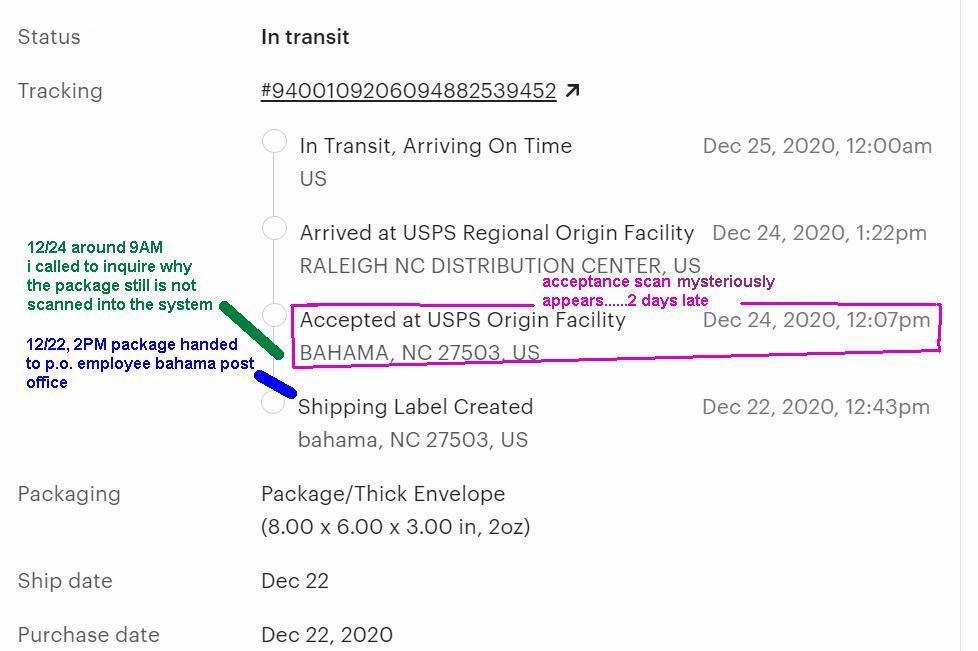Viewport: 978px width, 651px height.
Task: Click "Arrived at USPS Regional Origin Facility" text
Action: [x=496, y=233]
